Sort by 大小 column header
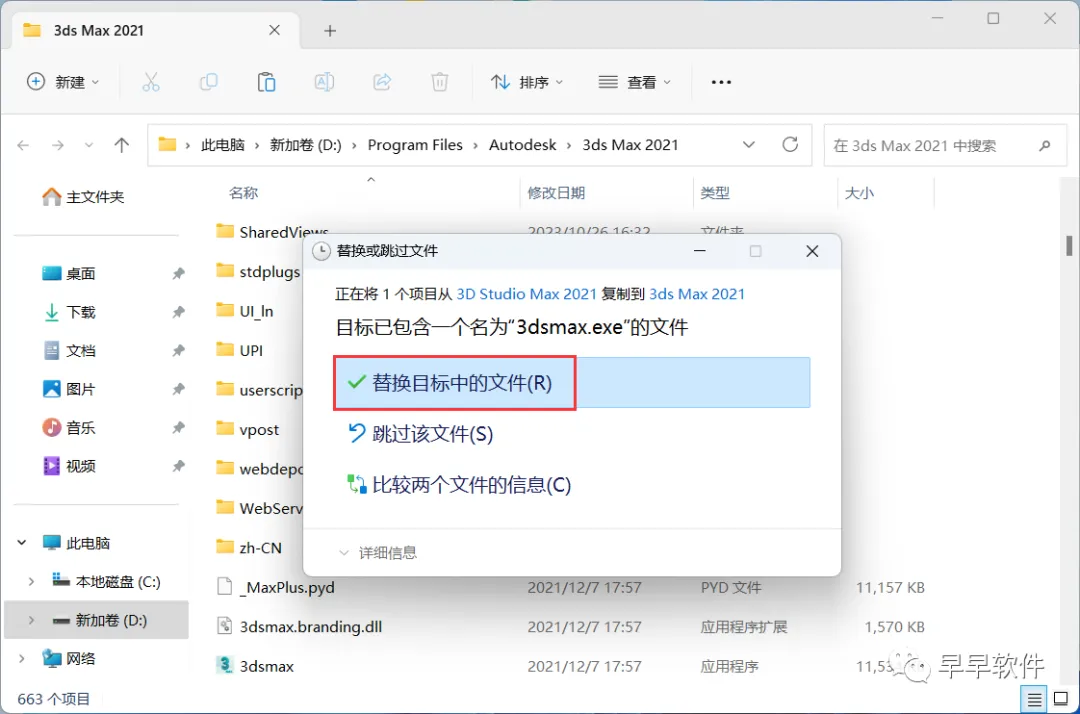Image resolution: width=1080 pixels, height=714 pixels. [x=859, y=193]
